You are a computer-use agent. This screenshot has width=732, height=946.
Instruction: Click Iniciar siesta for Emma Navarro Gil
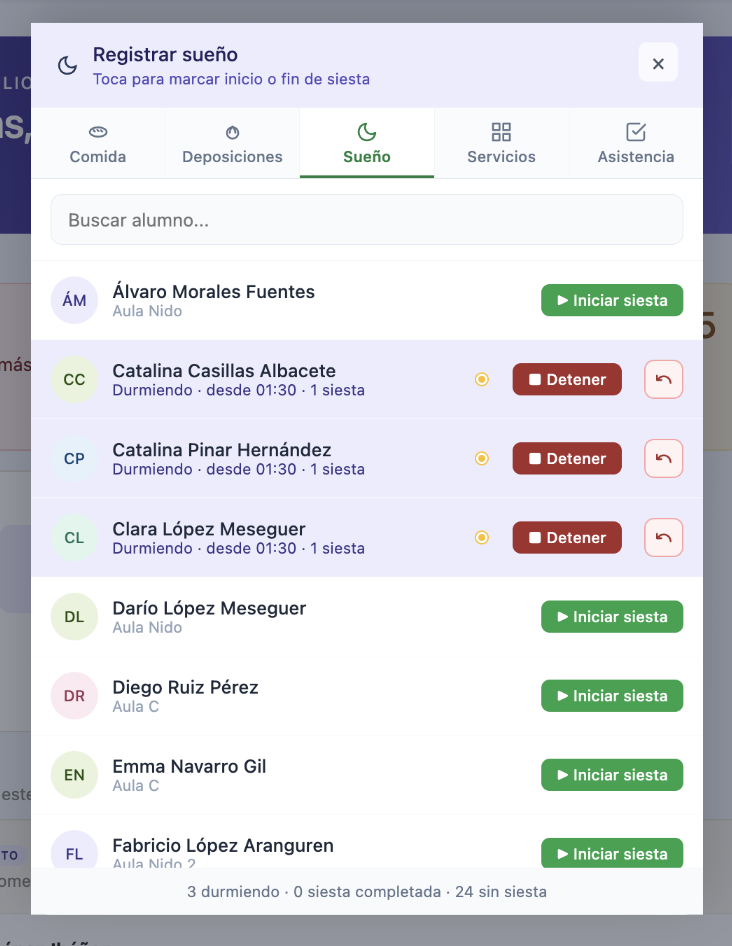coord(612,775)
